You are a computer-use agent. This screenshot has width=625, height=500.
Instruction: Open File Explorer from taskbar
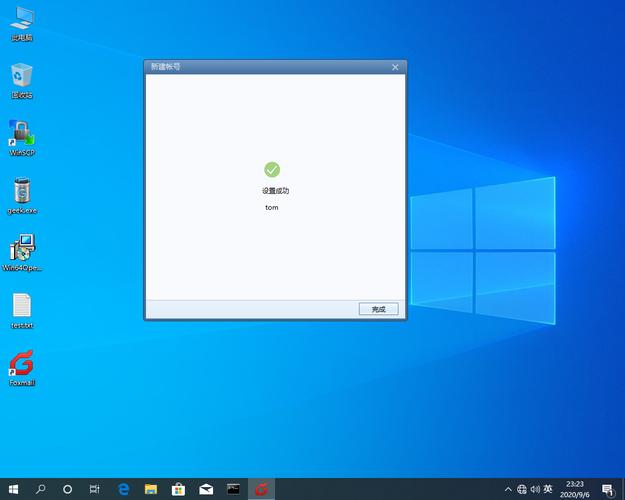pos(151,489)
